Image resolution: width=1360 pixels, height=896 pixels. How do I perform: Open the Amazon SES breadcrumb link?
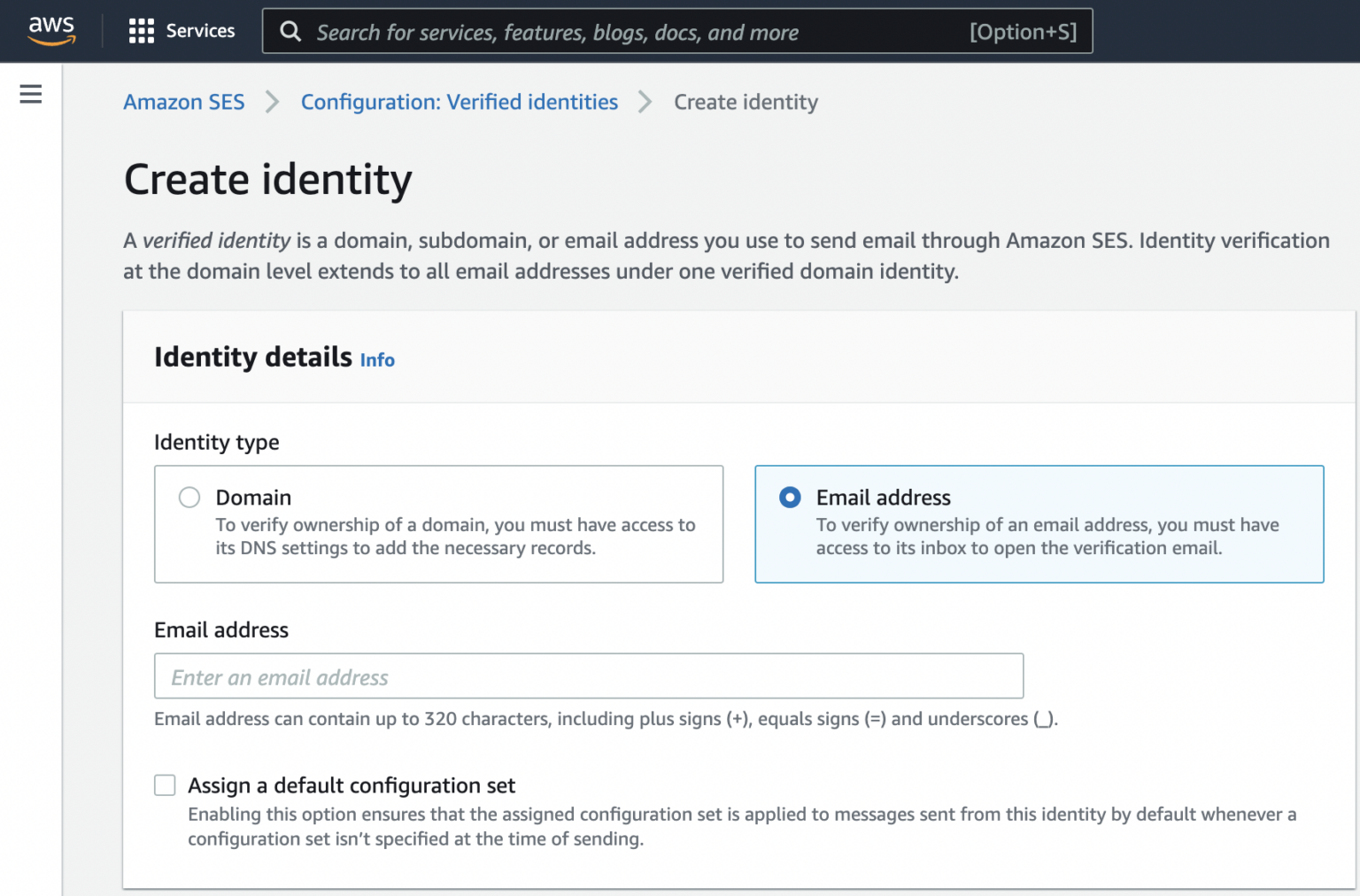[183, 102]
